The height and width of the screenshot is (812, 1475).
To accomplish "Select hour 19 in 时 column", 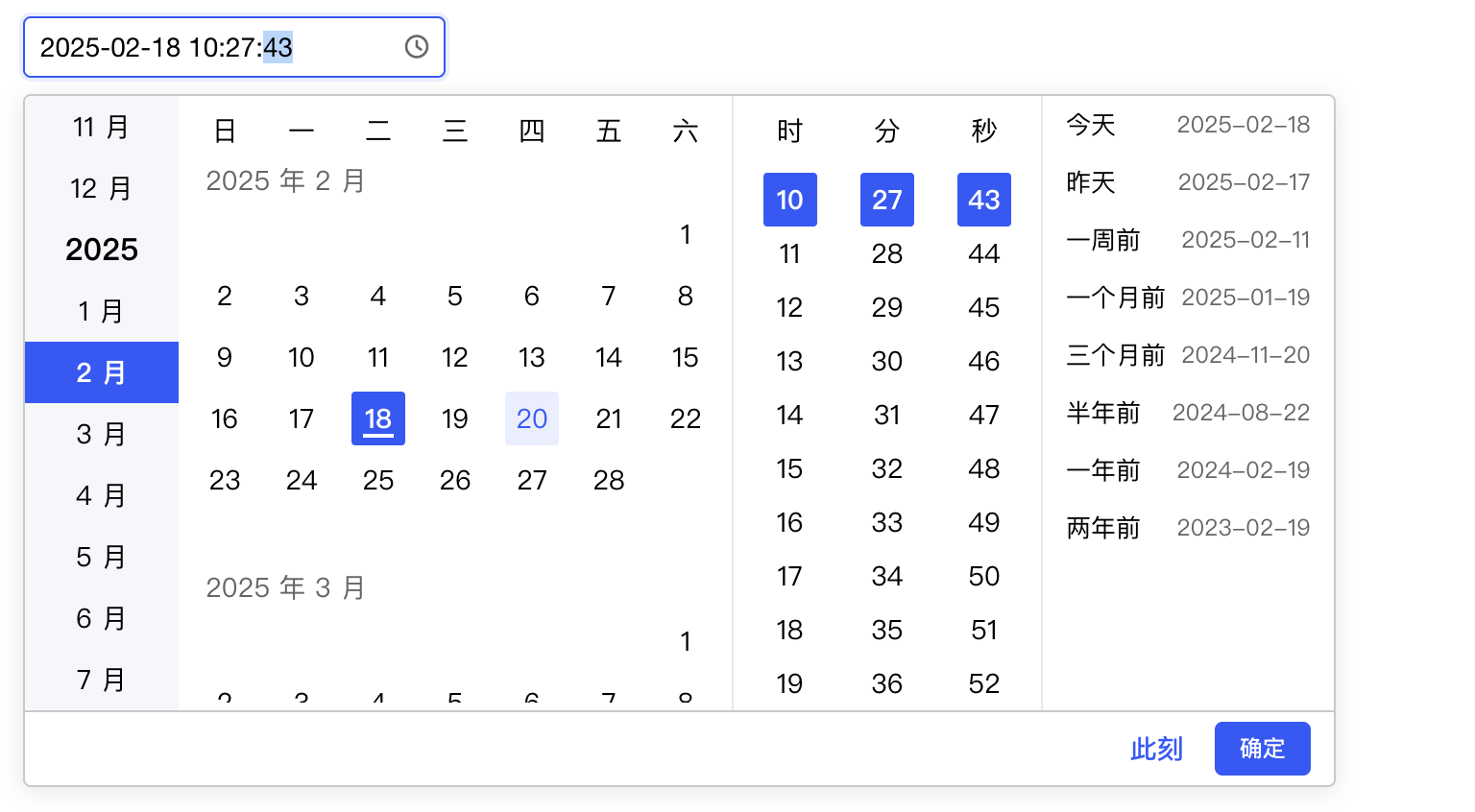I will pos(790,683).
